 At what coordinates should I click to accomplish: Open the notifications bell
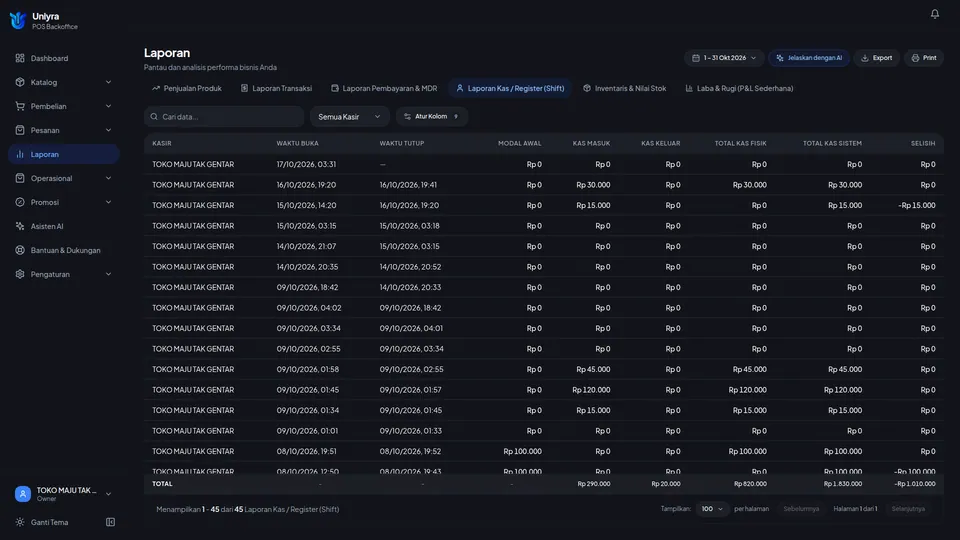pyautogui.click(x=934, y=13)
